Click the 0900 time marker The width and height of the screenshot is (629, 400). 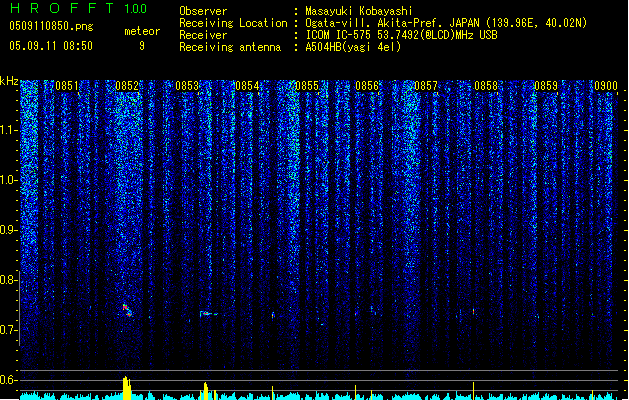pyautogui.click(x=606, y=86)
